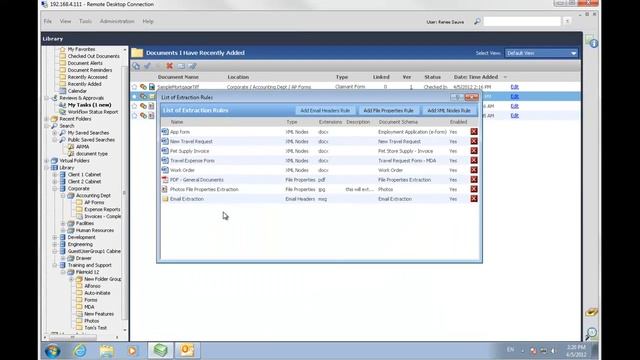Viewport: 640px width, 360px height.
Task: Open SampleMortgageTIFF location link
Action: 269,87
